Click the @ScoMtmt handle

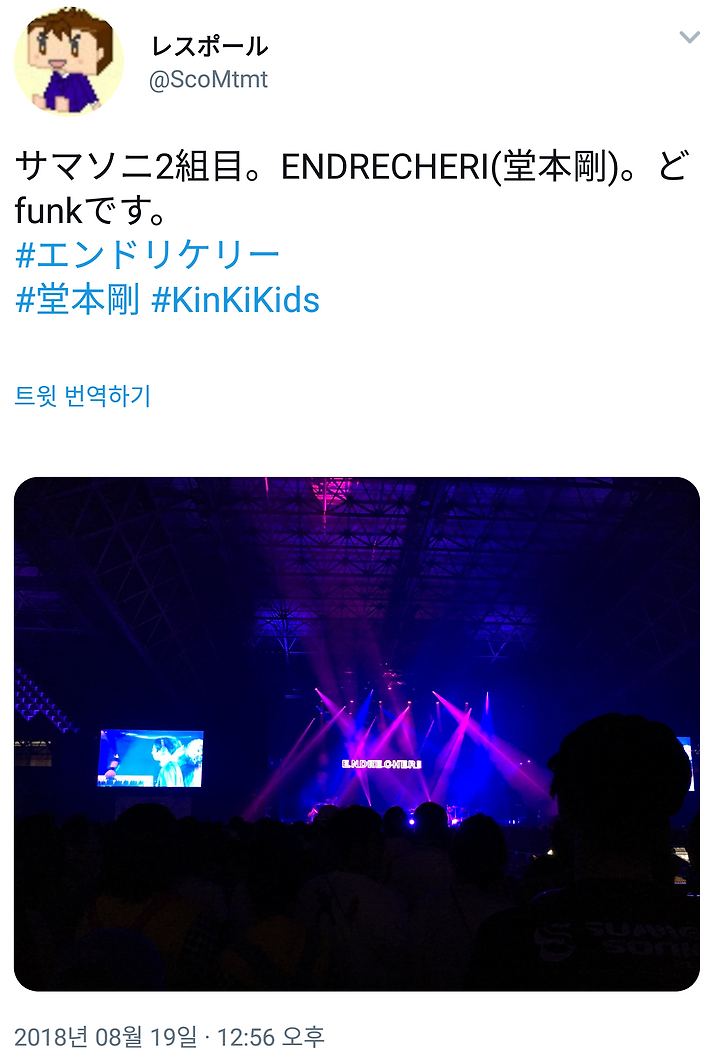[x=209, y=80]
